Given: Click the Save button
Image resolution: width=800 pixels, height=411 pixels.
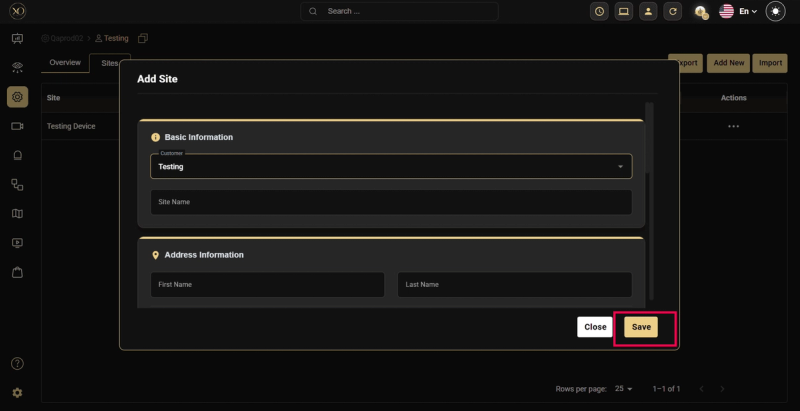Looking at the screenshot, I should coord(641,327).
